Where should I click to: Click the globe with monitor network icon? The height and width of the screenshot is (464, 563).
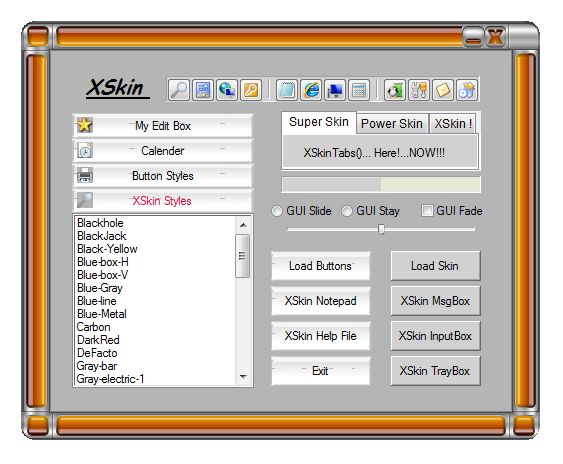click(x=227, y=90)
